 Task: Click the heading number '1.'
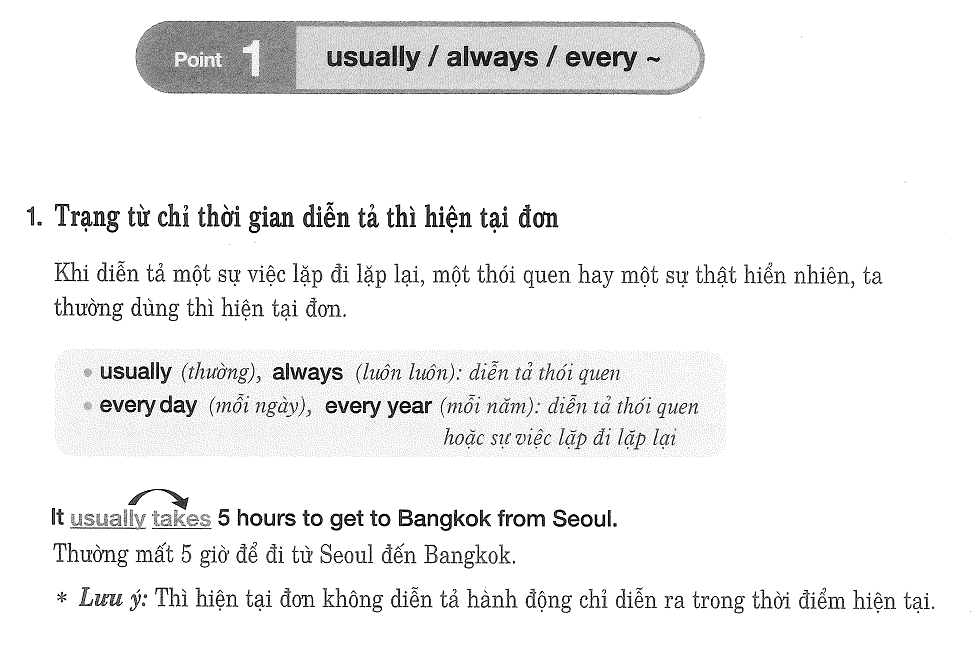[x=35, y=217]
